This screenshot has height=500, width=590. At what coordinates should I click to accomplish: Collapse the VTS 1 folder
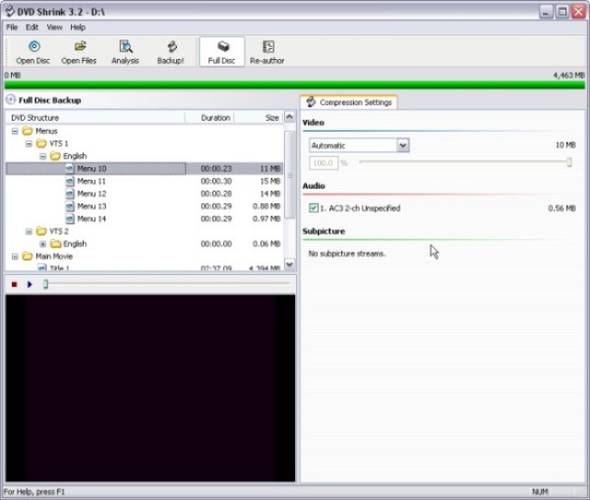pyautogui.click(x=29, y=144)
